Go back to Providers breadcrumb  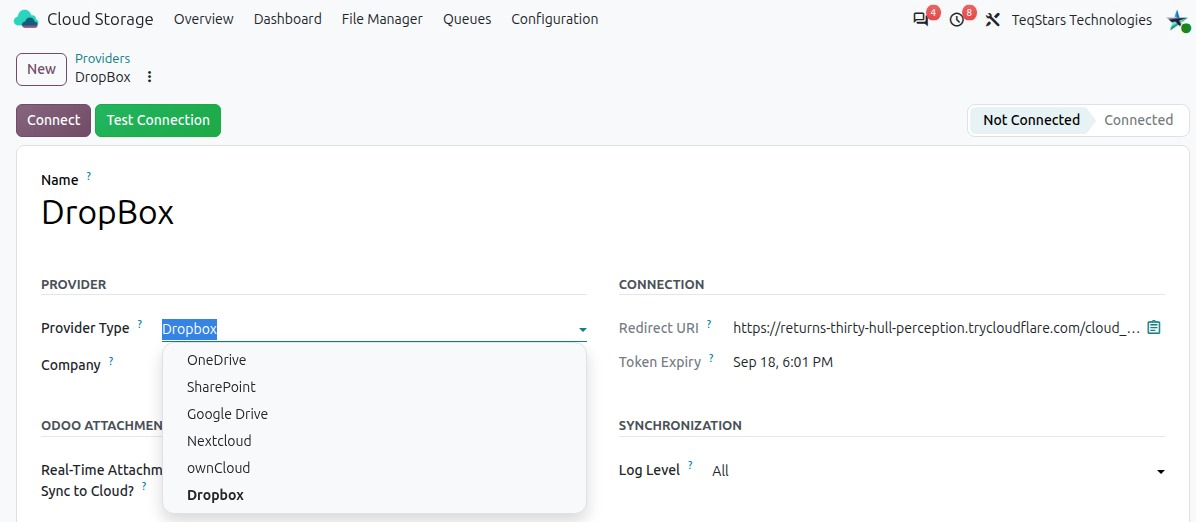(x=102, y=59)
